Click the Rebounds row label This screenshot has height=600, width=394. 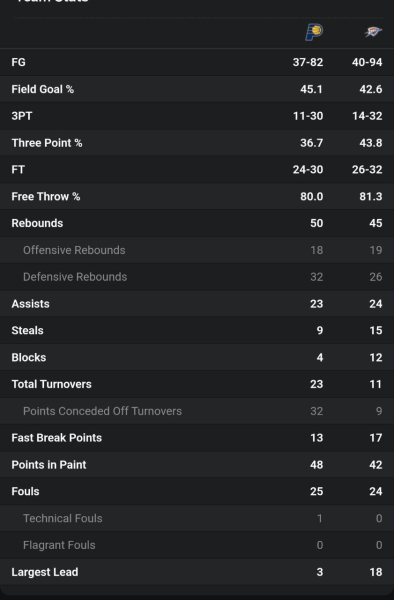(x=37, y=223)
